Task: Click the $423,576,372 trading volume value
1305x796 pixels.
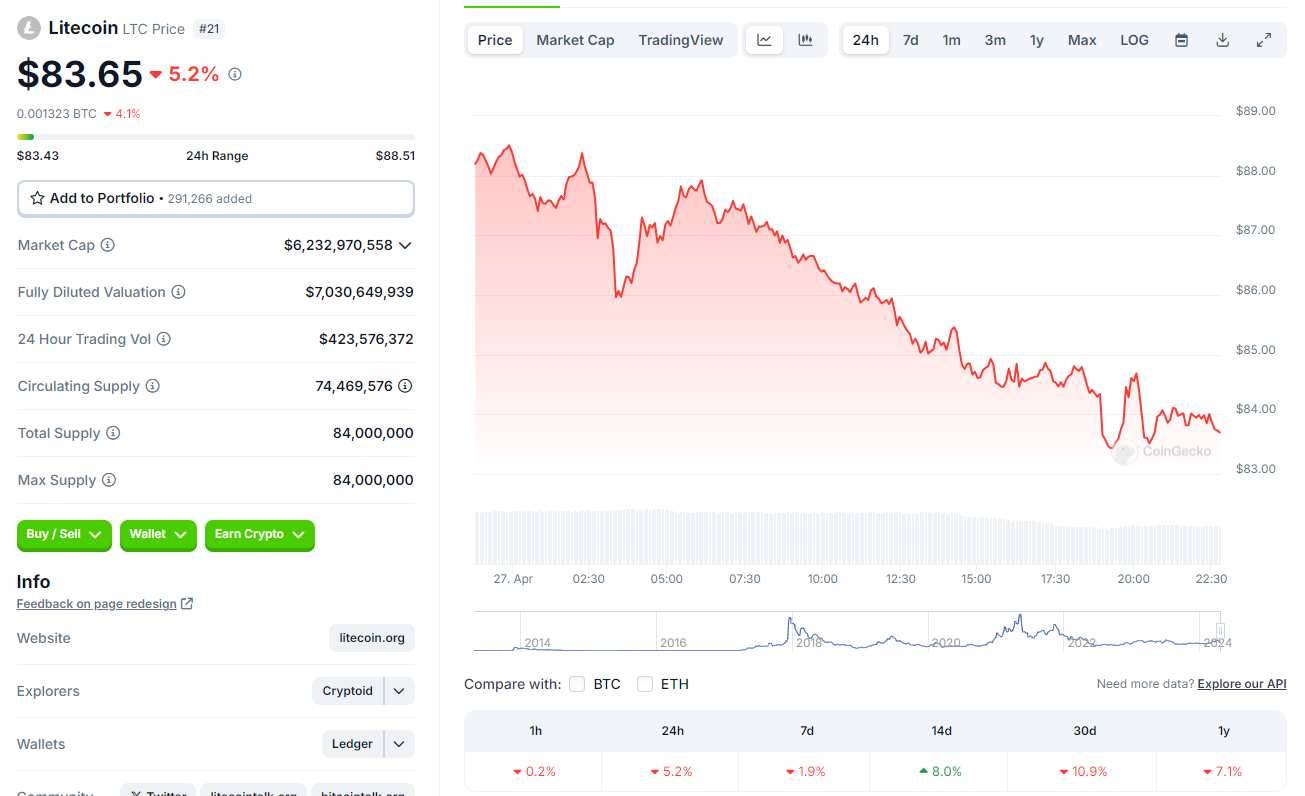Action: 366,339
